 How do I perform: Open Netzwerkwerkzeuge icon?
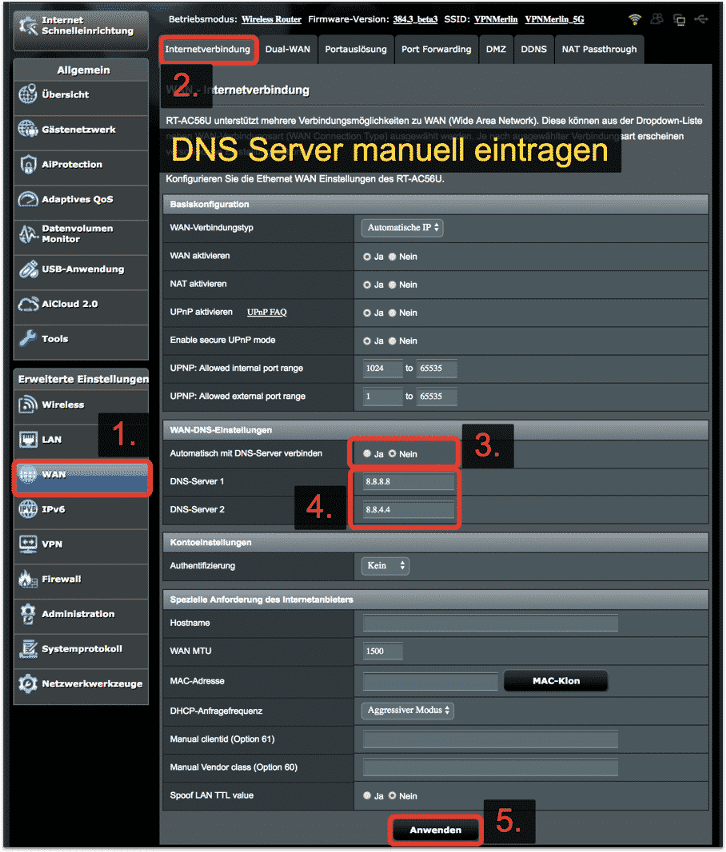point(28,684)
